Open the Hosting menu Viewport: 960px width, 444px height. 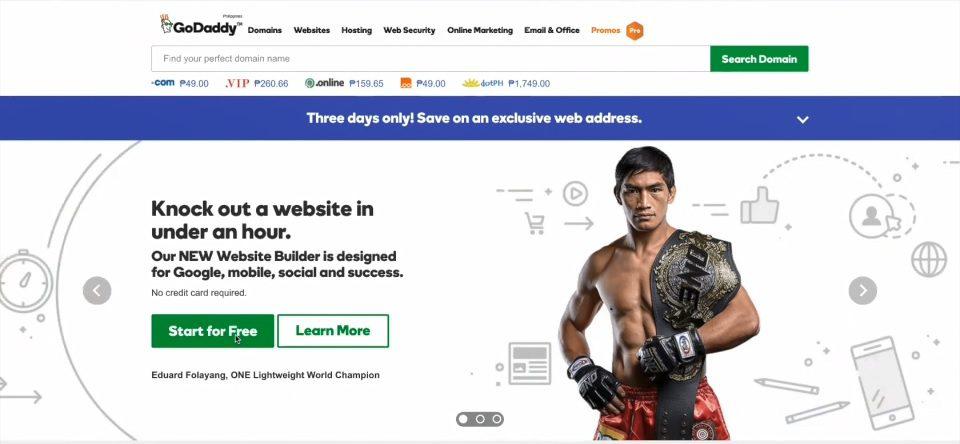point(356,30)
